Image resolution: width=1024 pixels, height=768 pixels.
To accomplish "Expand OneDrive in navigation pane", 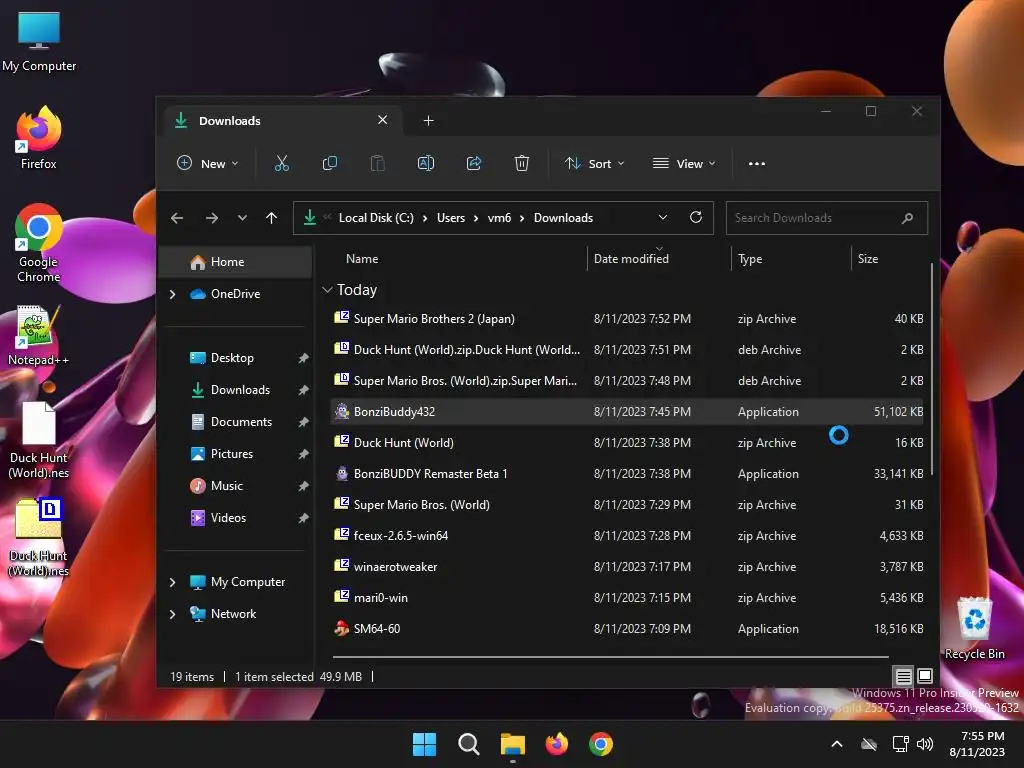I will (172, 294).
